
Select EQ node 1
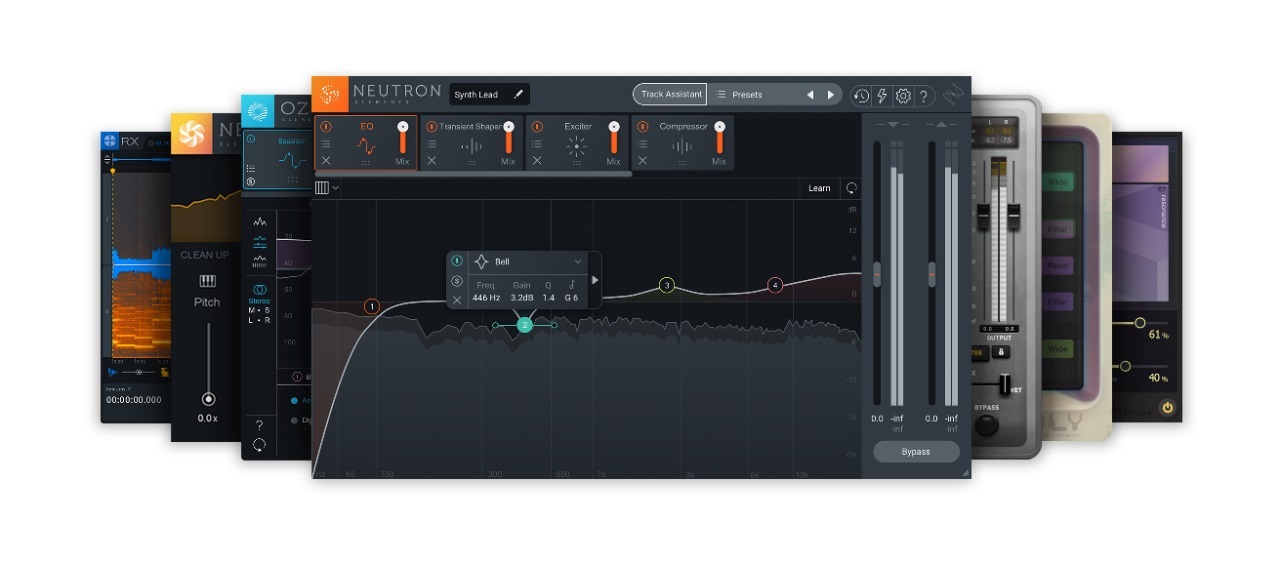coord(372,306)
